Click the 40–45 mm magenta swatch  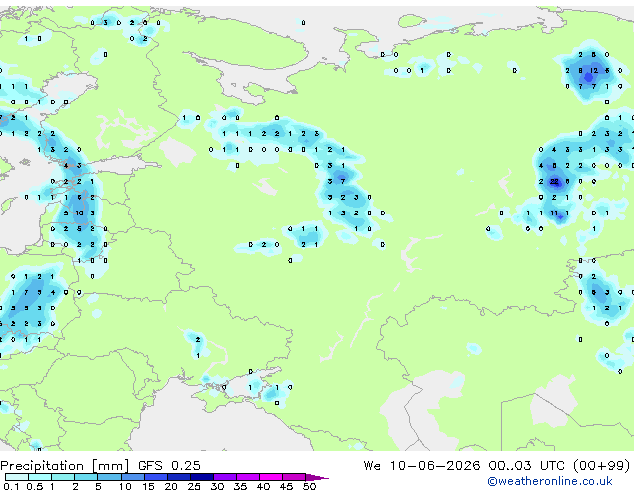tap(271, 477)
